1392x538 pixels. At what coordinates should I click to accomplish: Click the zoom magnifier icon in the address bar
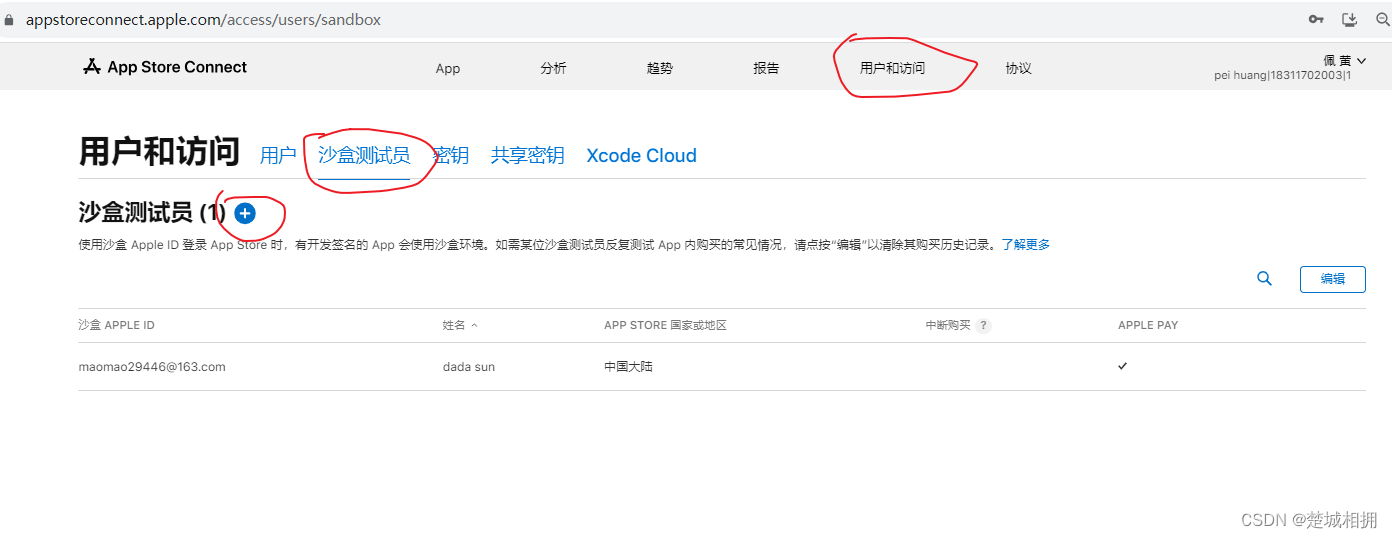1383,19
